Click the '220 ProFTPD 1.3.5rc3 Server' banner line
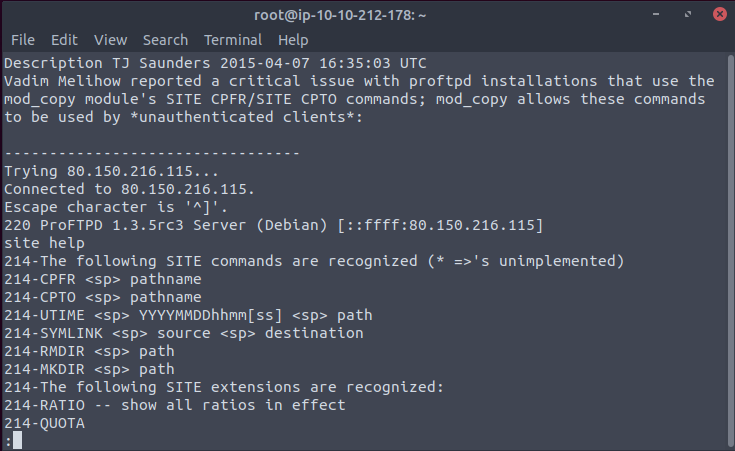This screenshot has width=735, height=451. click(x=274, y=226)
